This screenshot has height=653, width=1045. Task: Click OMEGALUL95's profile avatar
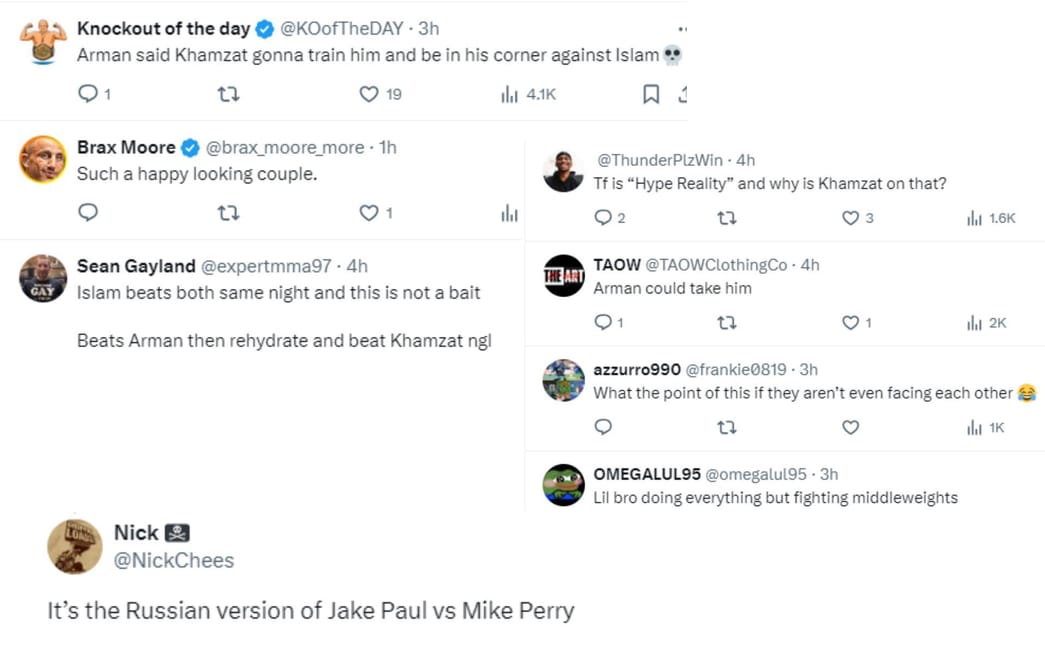563,485
